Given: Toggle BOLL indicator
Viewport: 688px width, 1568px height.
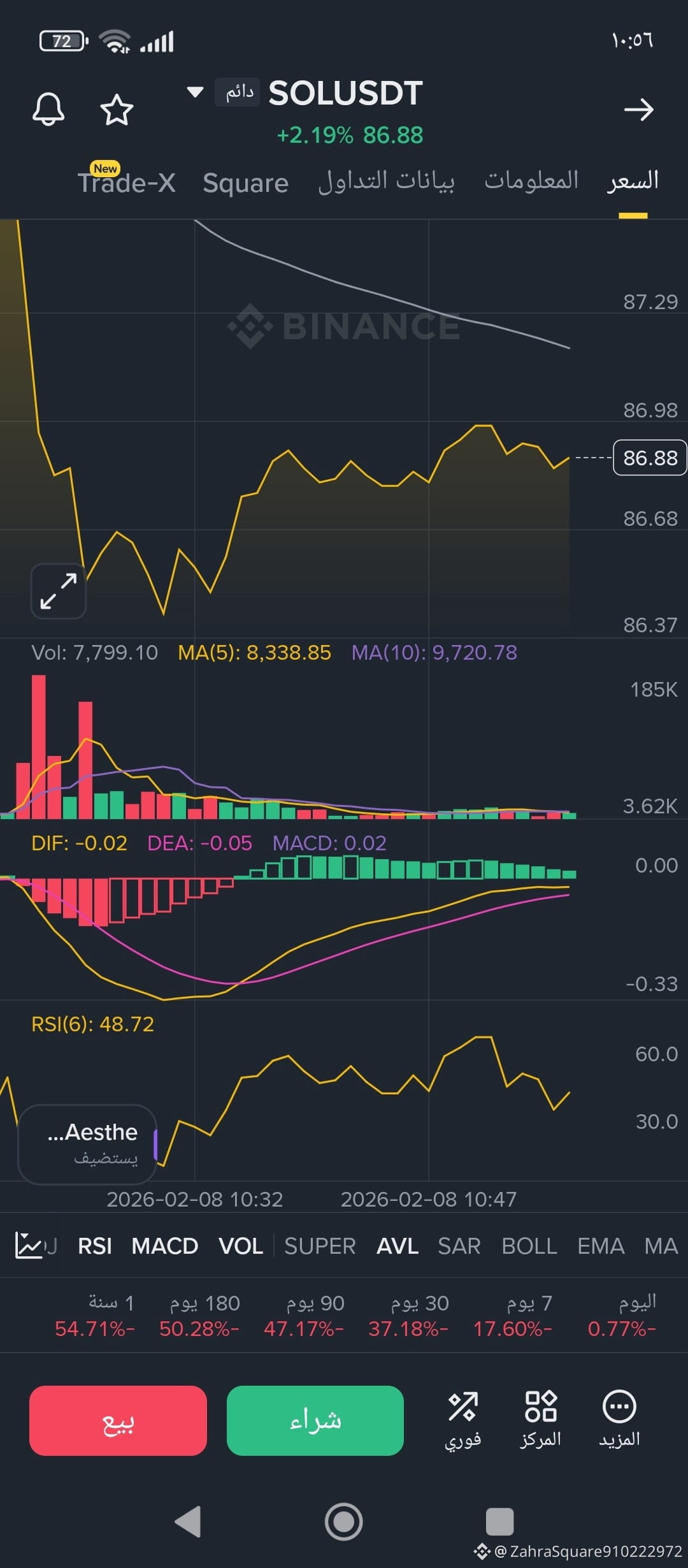Looking at the screenshot, I should pyautogui.click(x=529, y=1246).
